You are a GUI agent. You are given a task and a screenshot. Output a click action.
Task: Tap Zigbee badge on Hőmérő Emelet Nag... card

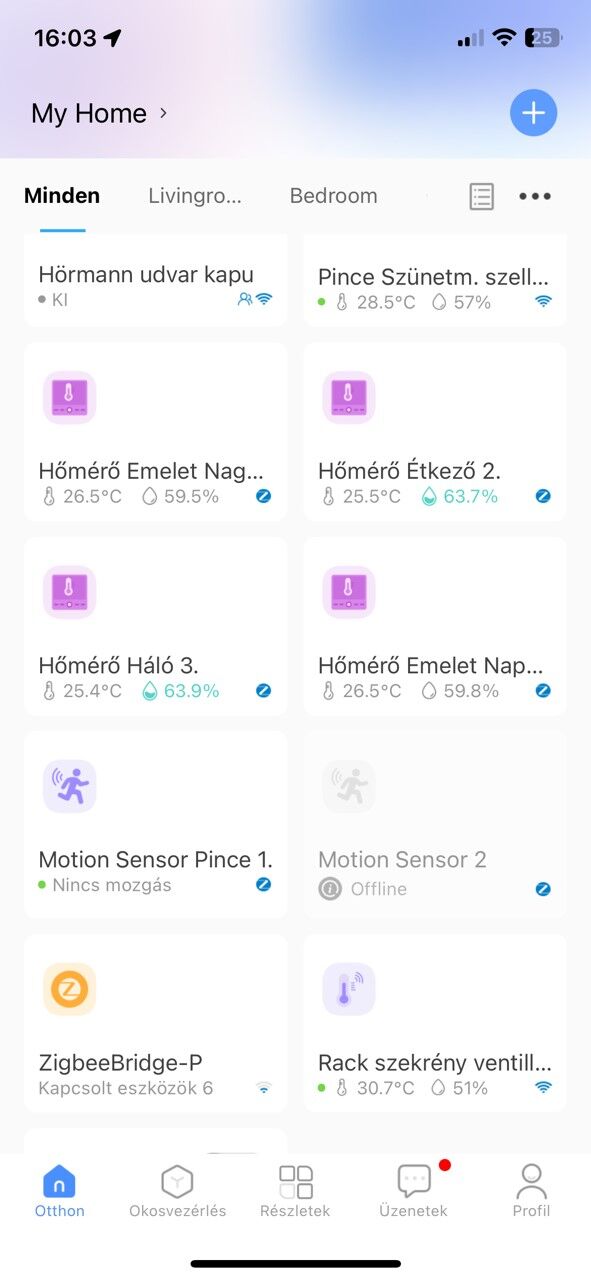pos(264,496)
